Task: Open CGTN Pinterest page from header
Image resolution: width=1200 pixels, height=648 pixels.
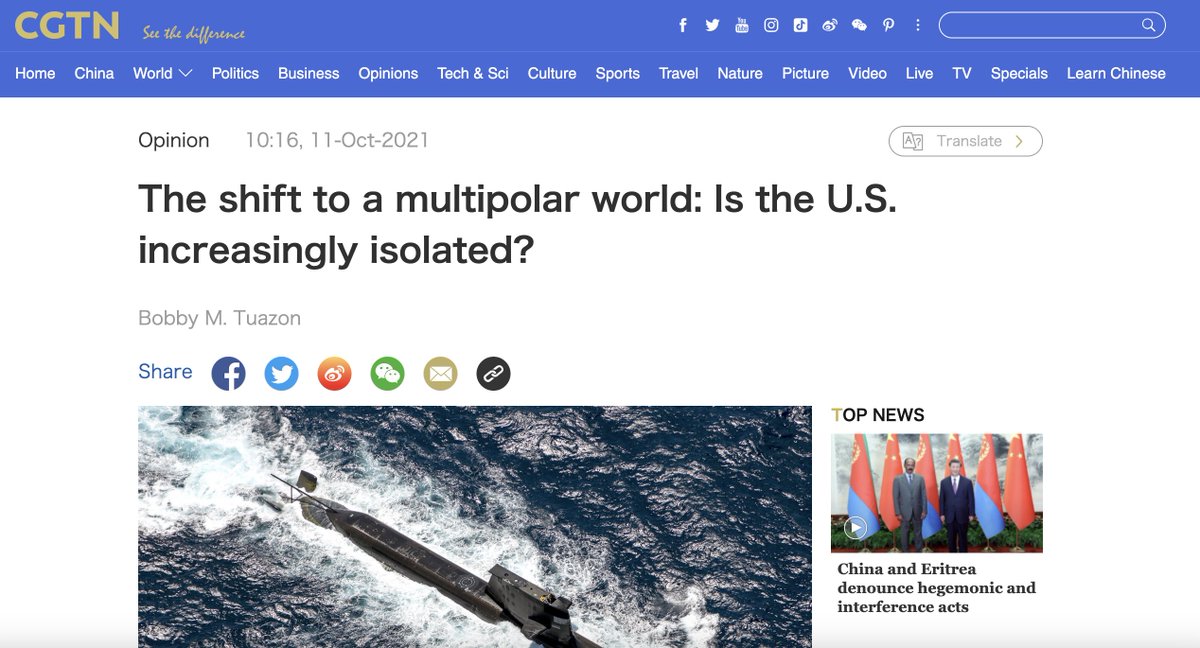Action: click(888, 25)
